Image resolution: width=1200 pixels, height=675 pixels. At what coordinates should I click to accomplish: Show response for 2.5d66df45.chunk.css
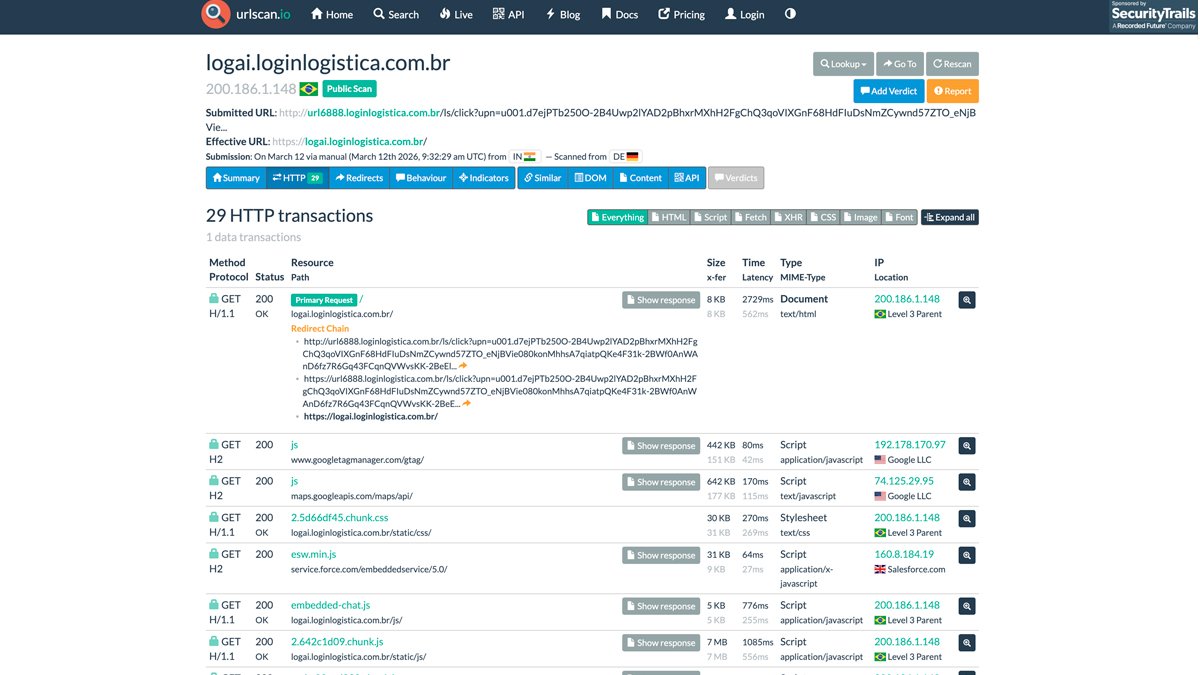660,519
